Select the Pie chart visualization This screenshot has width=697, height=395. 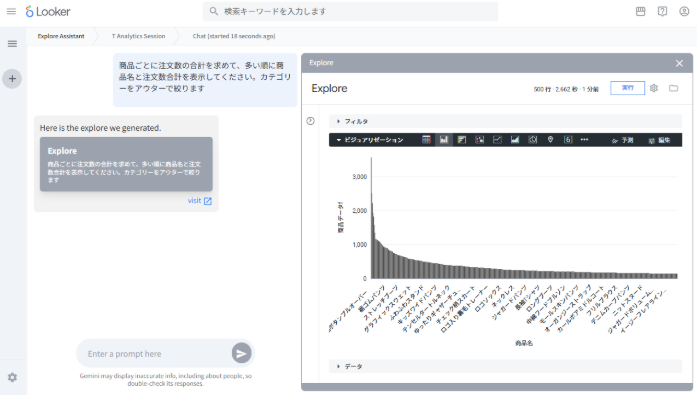[x=533, y=140]
